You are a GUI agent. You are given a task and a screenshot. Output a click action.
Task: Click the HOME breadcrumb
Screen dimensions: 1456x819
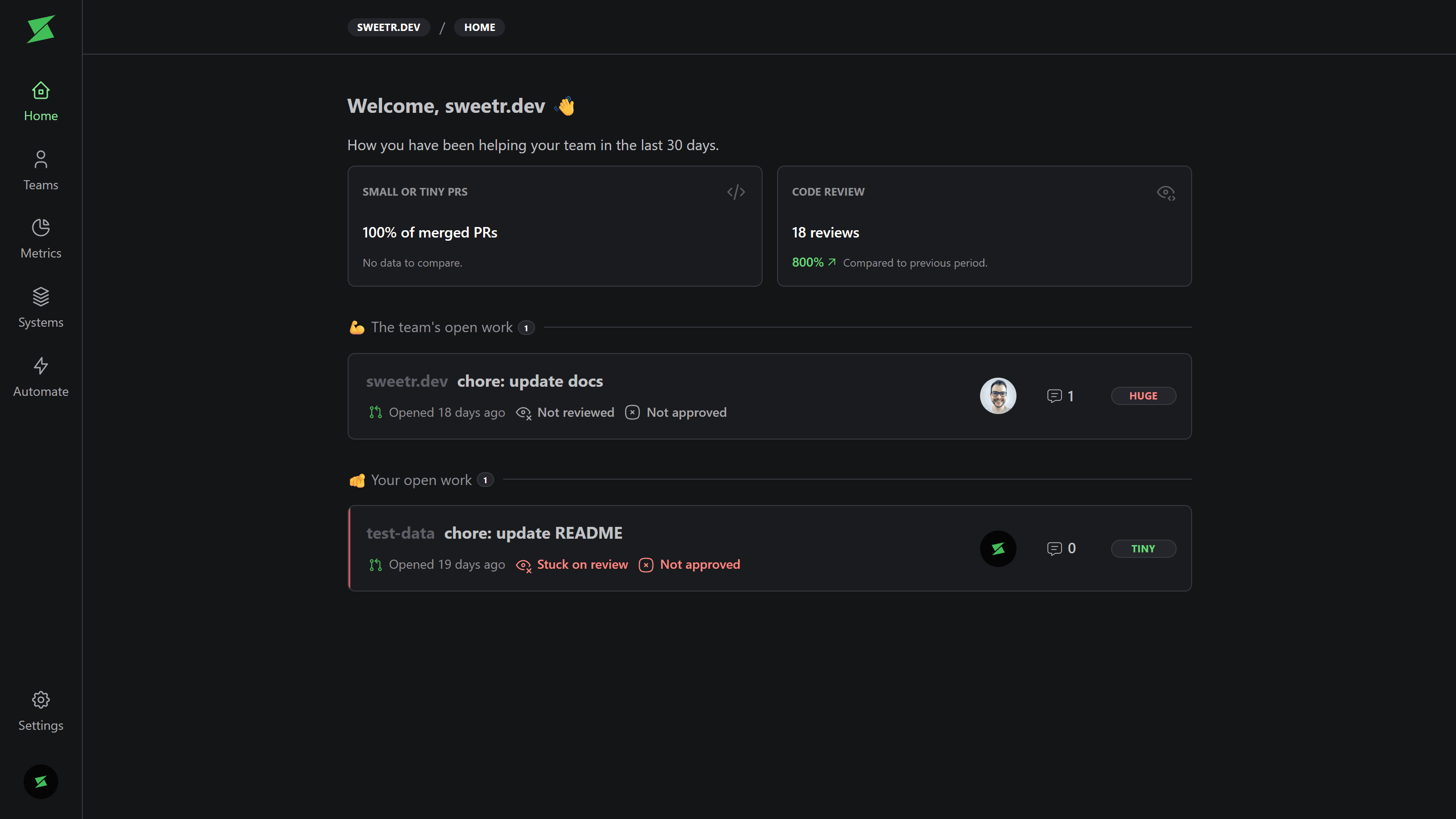click(479, 27)
